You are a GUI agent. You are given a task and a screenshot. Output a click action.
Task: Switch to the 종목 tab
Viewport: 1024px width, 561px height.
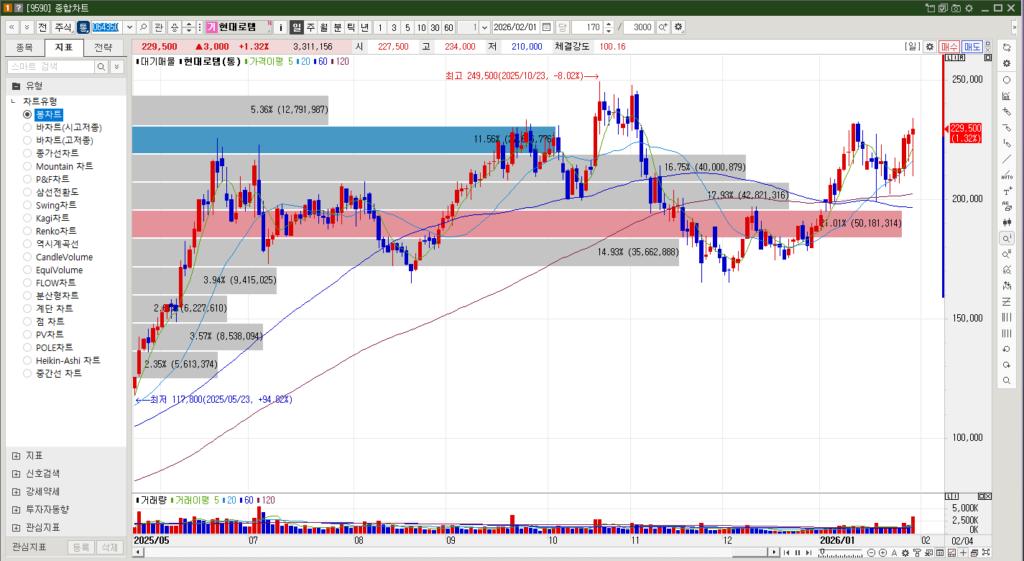(25, 47)
